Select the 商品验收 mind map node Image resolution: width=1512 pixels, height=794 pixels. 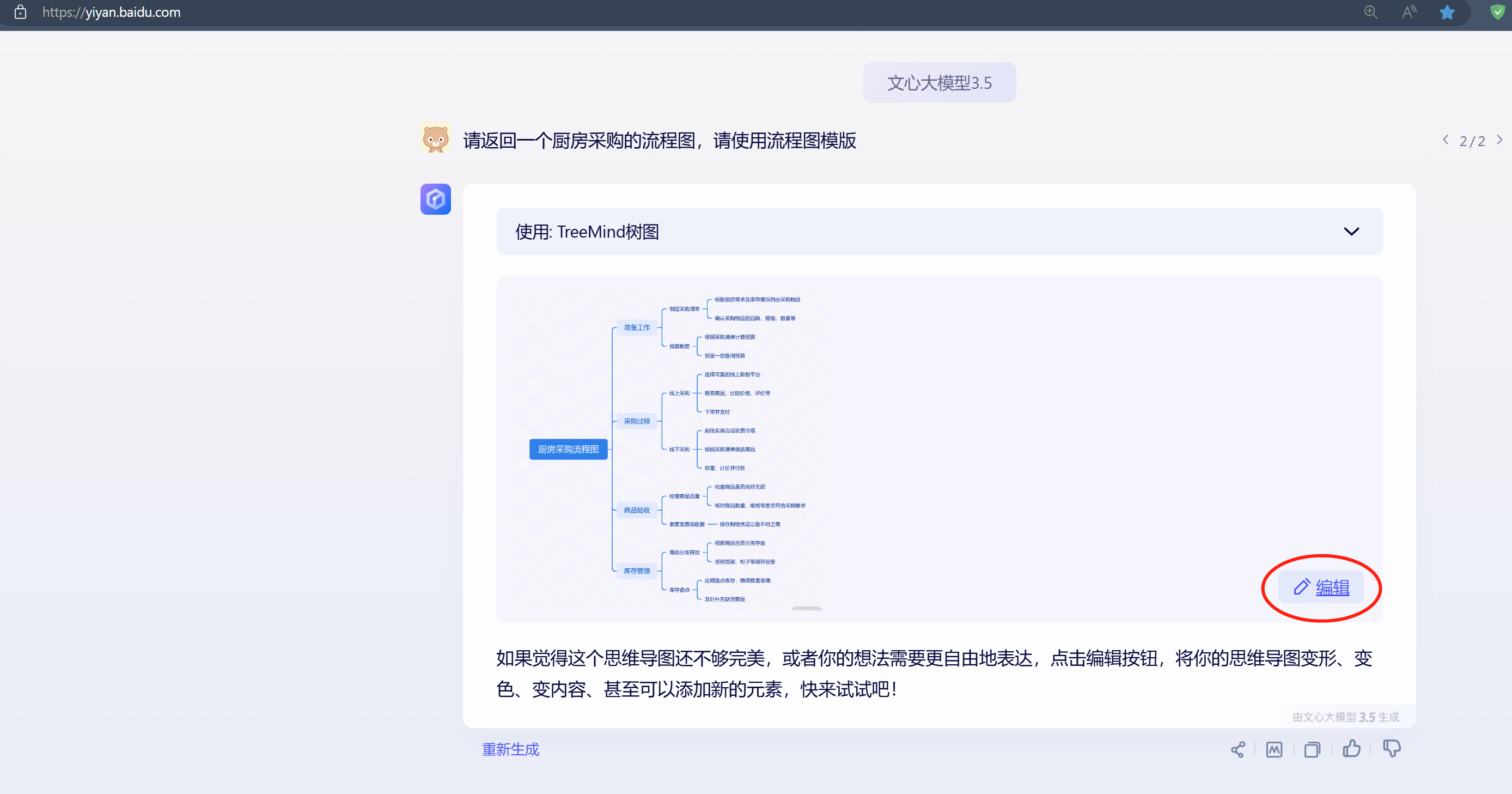click(637, 510)
